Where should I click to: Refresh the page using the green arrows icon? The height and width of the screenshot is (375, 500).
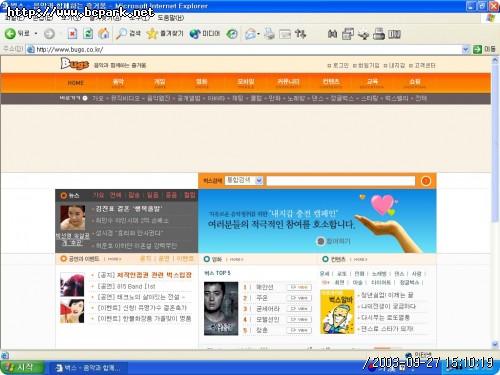coord(88,34)
